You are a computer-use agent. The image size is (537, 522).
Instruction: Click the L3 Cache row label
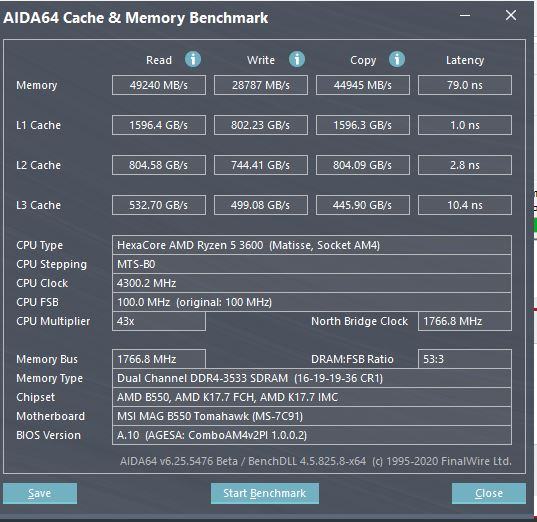38,205
